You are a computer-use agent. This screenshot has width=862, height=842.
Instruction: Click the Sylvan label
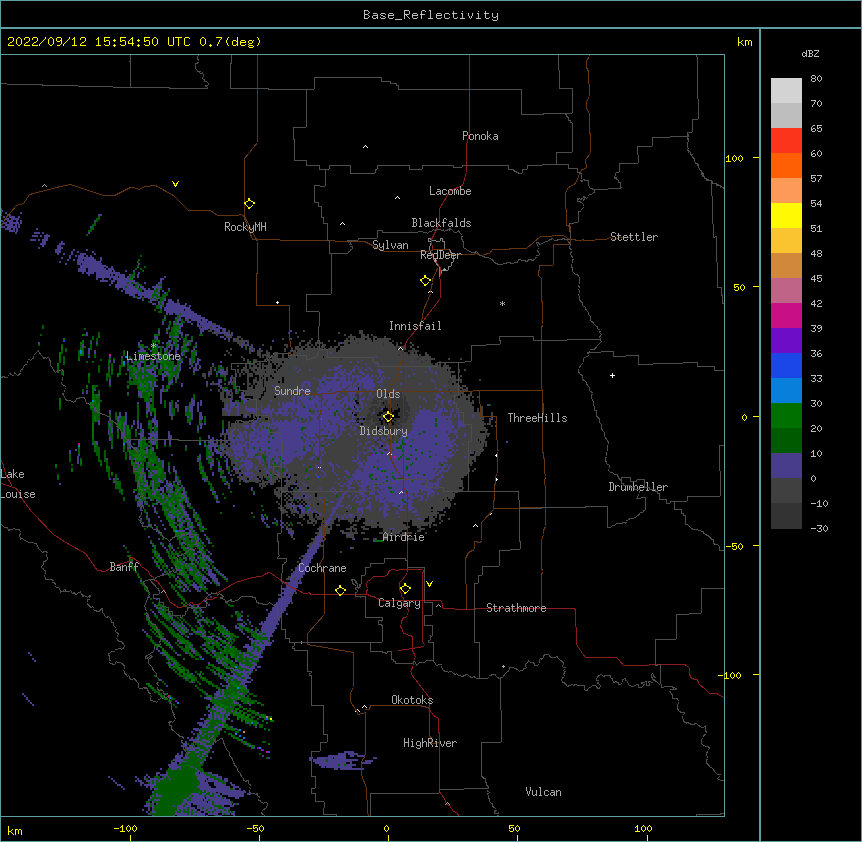[x=390, y=245]
